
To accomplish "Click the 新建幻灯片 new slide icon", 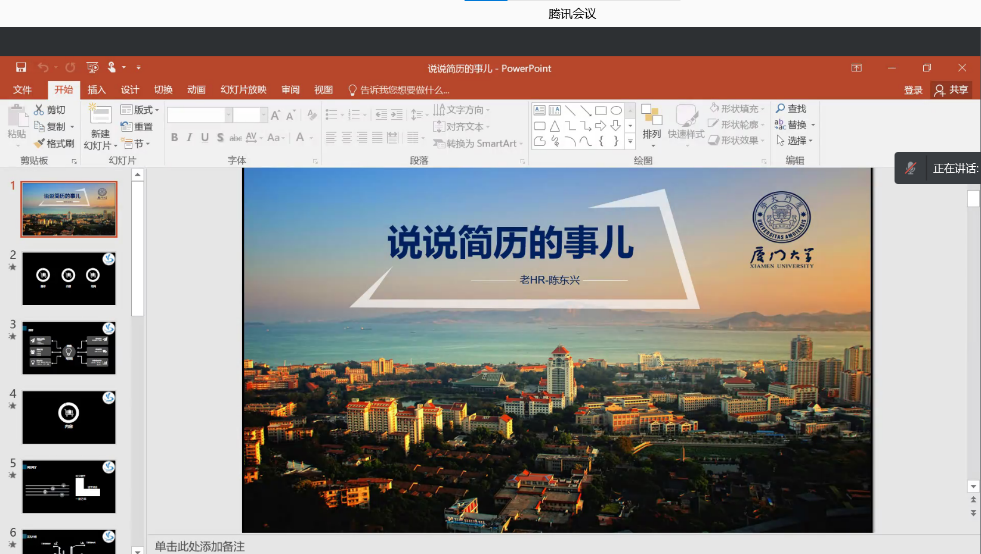I will pyautogui.click(x=100, y=116).
